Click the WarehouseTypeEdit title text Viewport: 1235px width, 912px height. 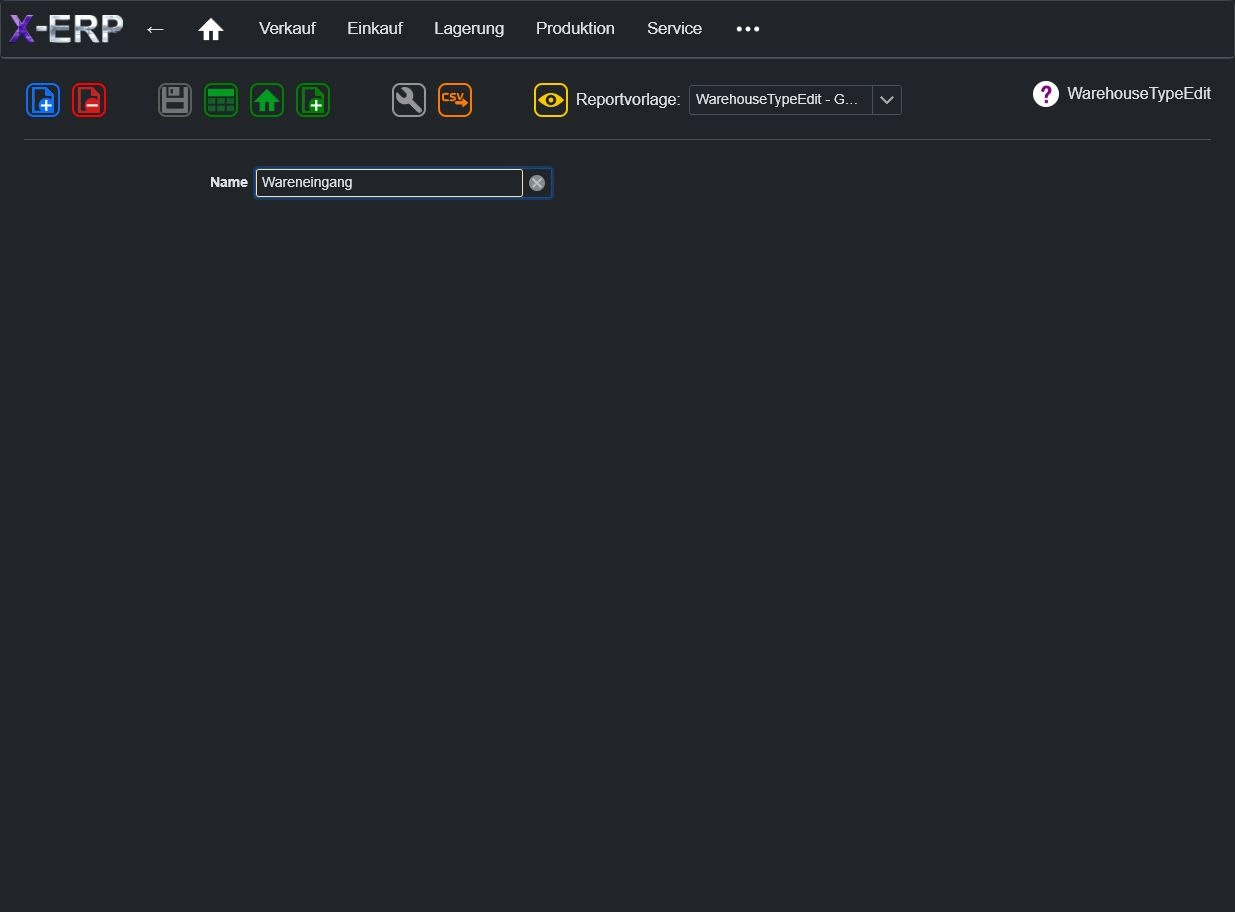click(1139, 94)
